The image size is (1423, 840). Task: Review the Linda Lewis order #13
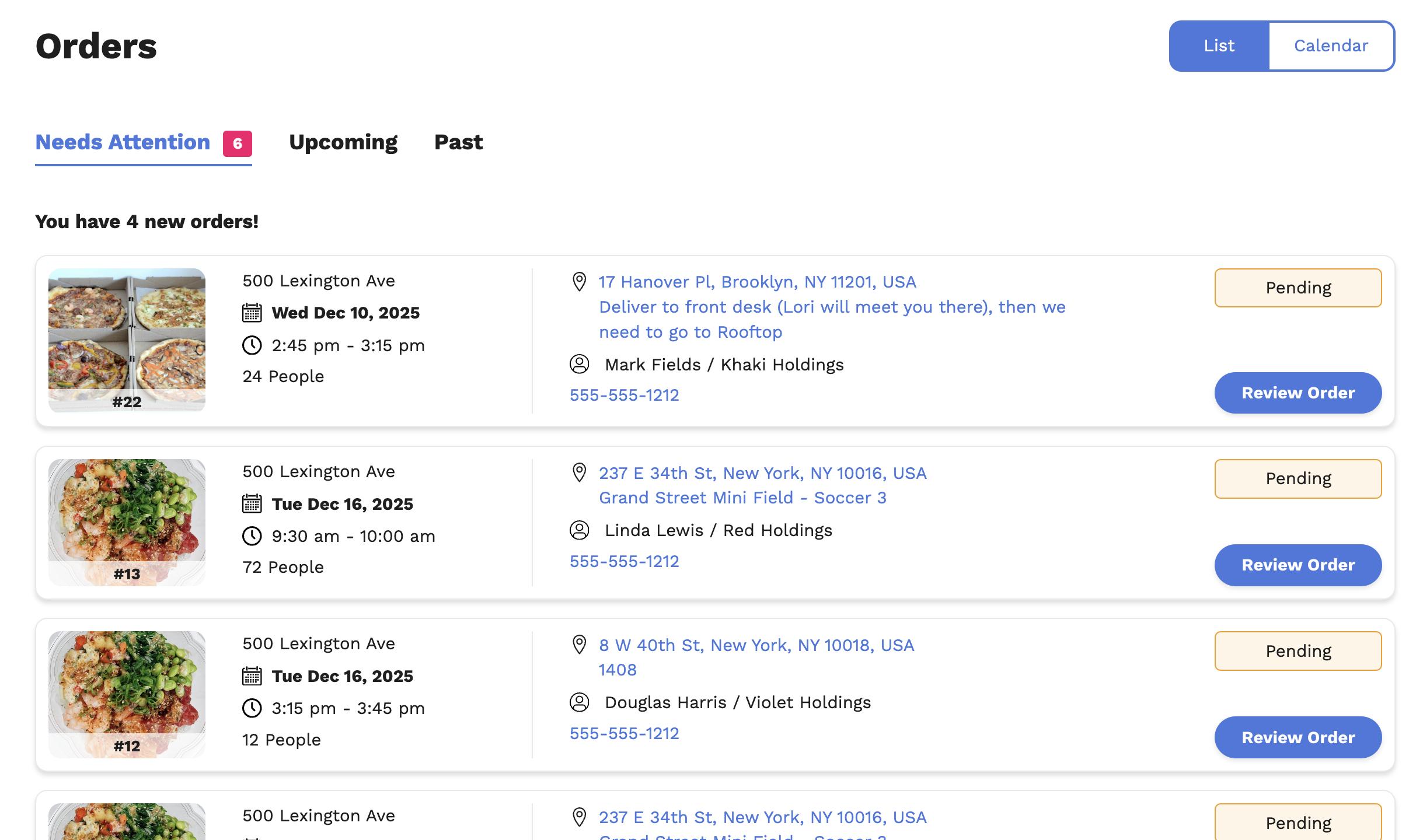point(1298,565)
